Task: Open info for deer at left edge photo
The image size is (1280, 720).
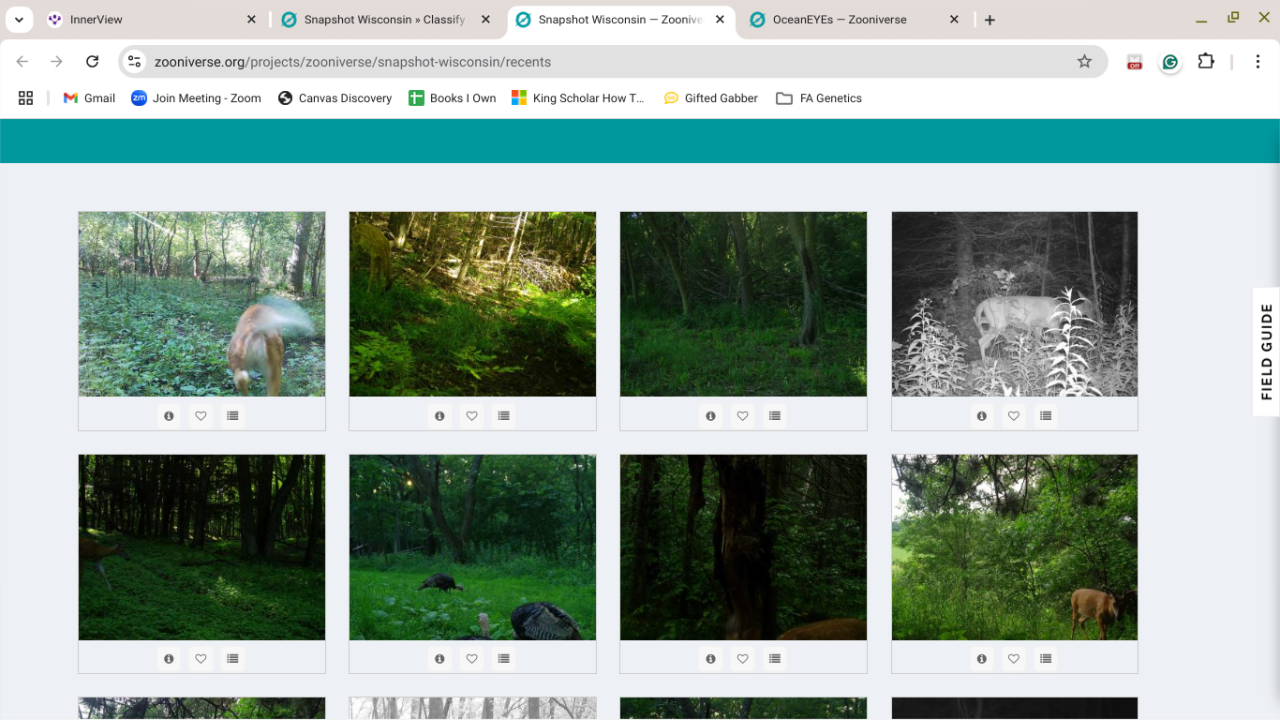Action: (x=169, y=659)
